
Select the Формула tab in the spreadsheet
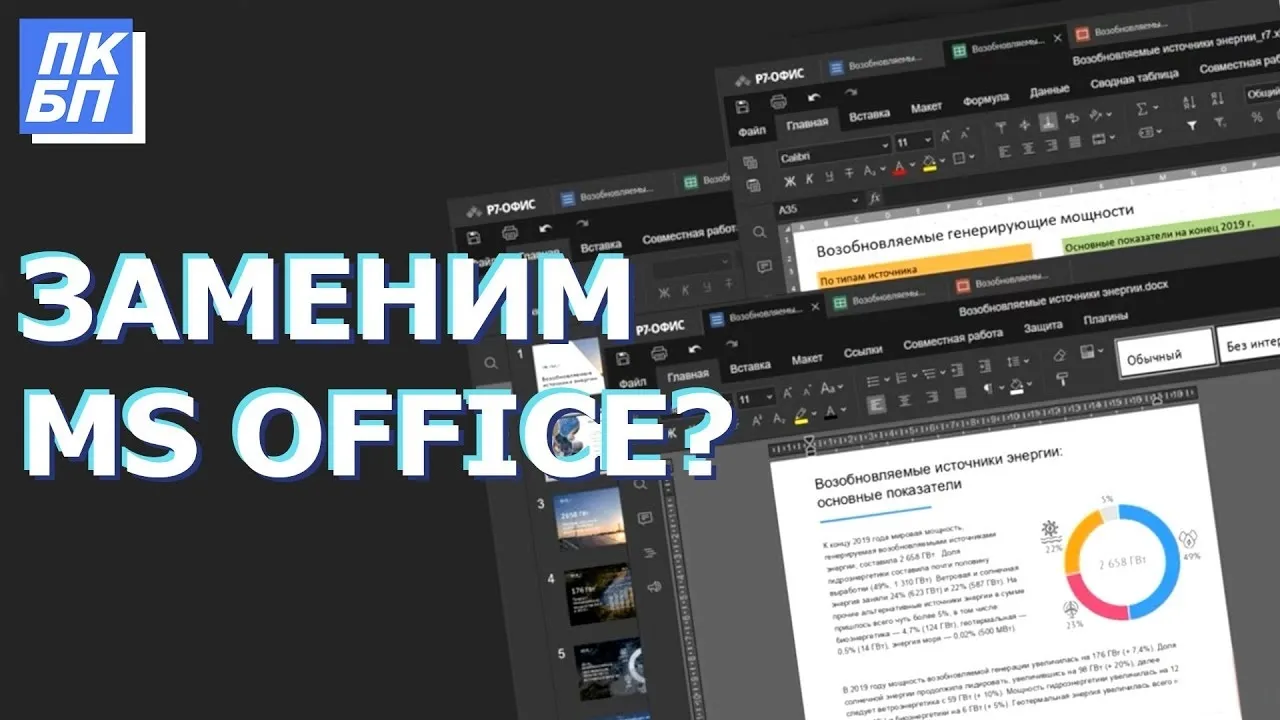(x=987, y=101)
